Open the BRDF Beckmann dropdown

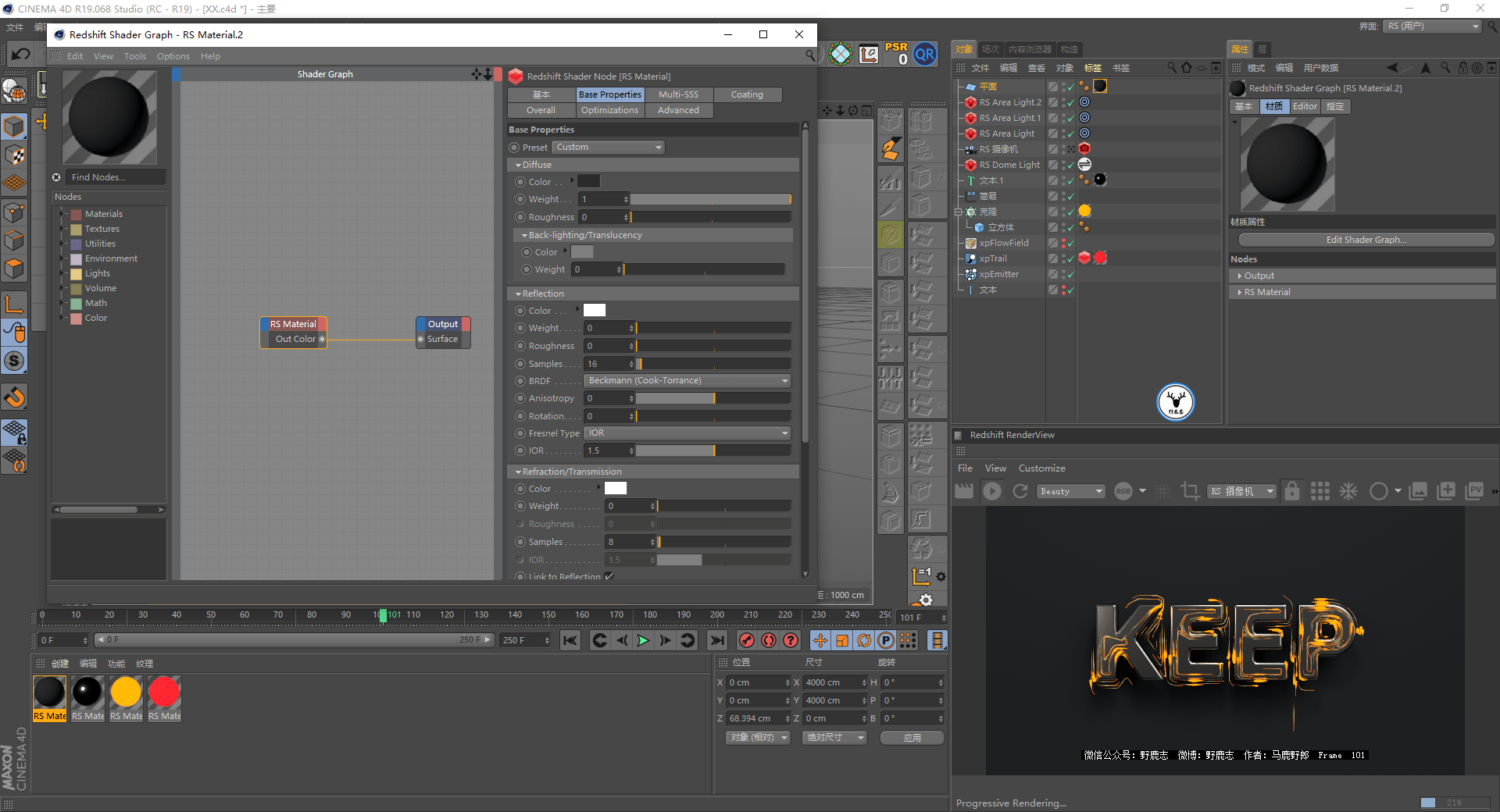coord(687,381)
